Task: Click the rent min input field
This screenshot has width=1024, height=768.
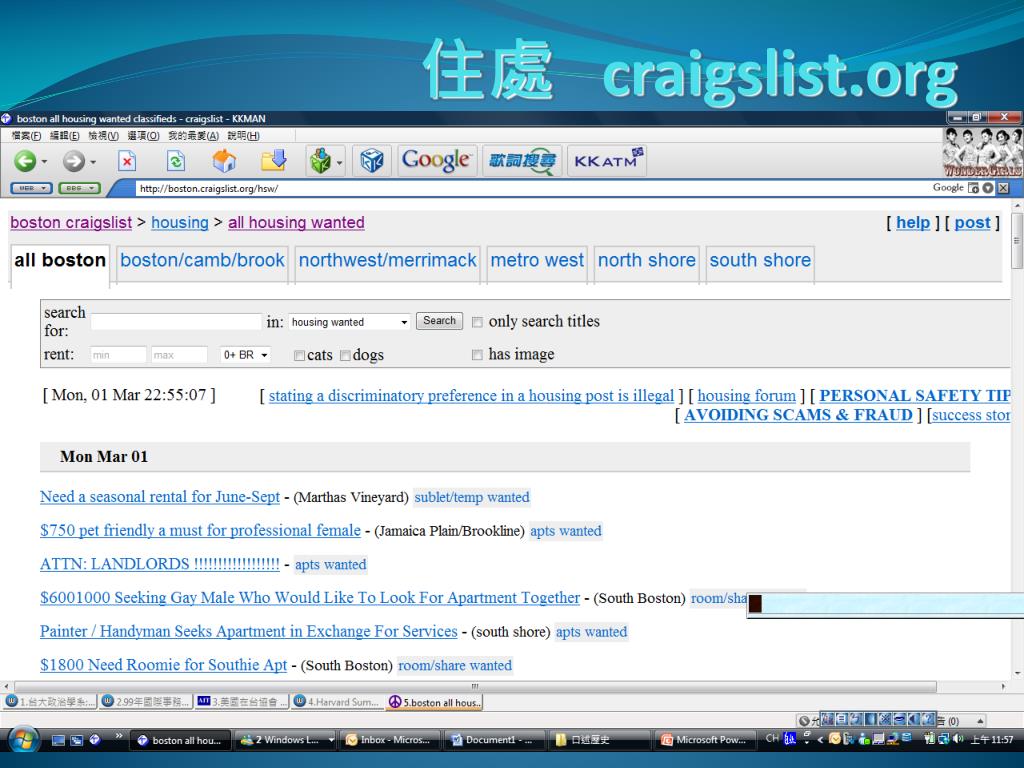Action: click(118, 355)
